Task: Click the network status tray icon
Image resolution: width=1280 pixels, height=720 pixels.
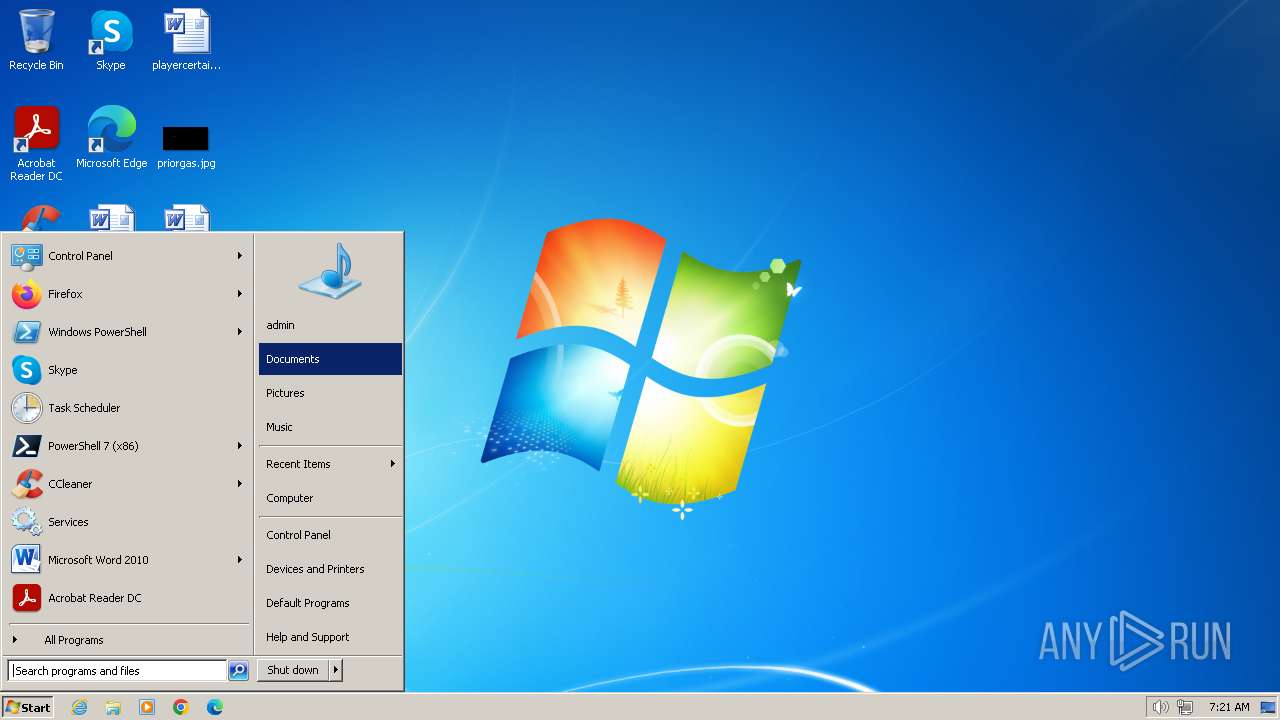Action: 1185,707
